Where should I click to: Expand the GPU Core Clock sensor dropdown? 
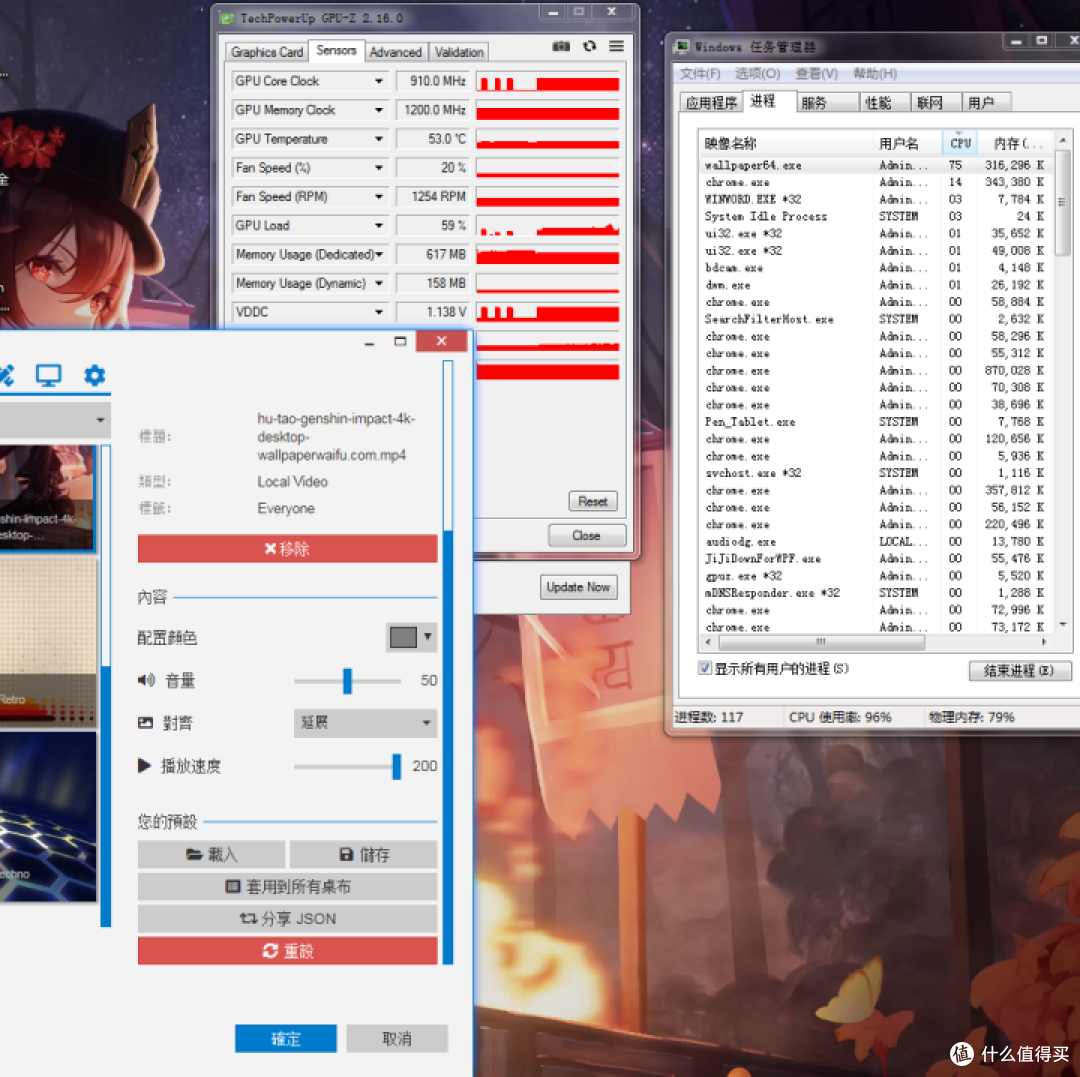pyautogui.click(x=378, y=81)
